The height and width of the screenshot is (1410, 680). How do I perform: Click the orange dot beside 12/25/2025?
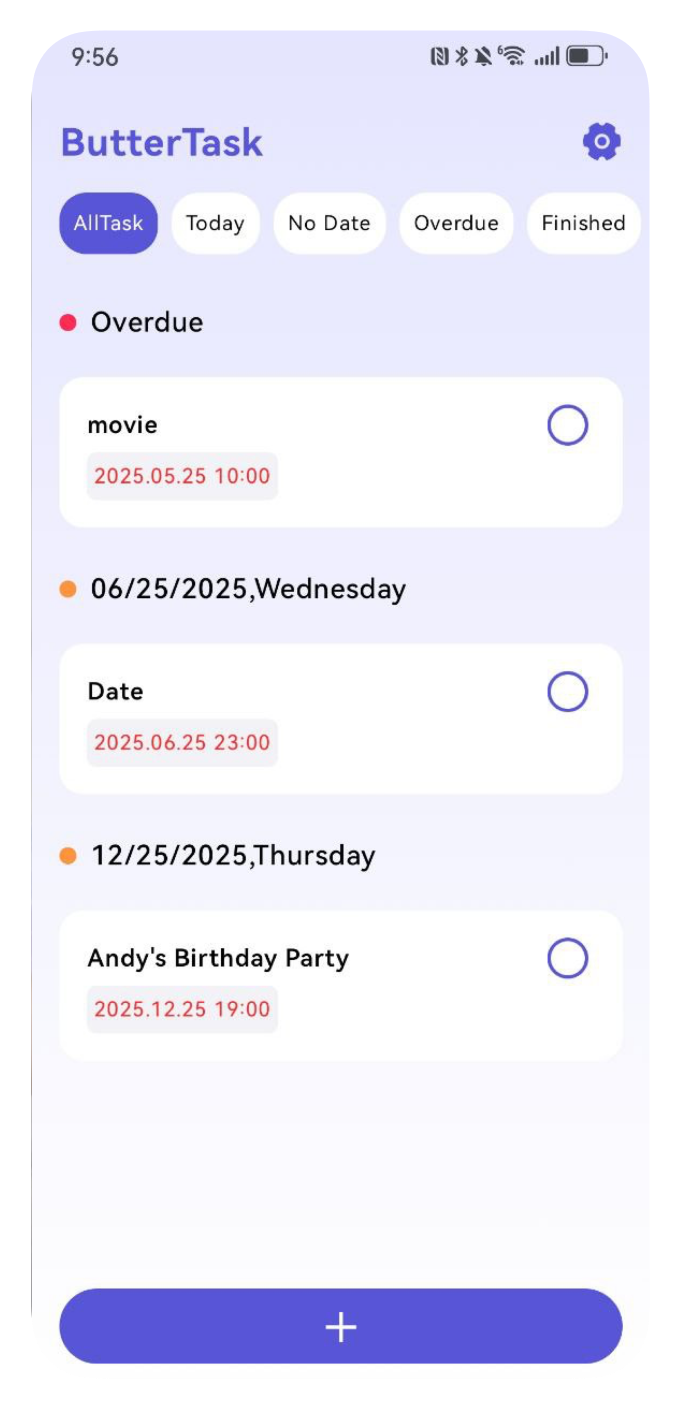(68, 856)
